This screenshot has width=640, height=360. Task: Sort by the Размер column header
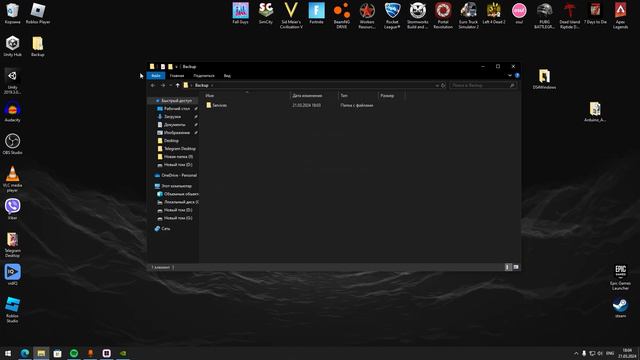[387, 96]
